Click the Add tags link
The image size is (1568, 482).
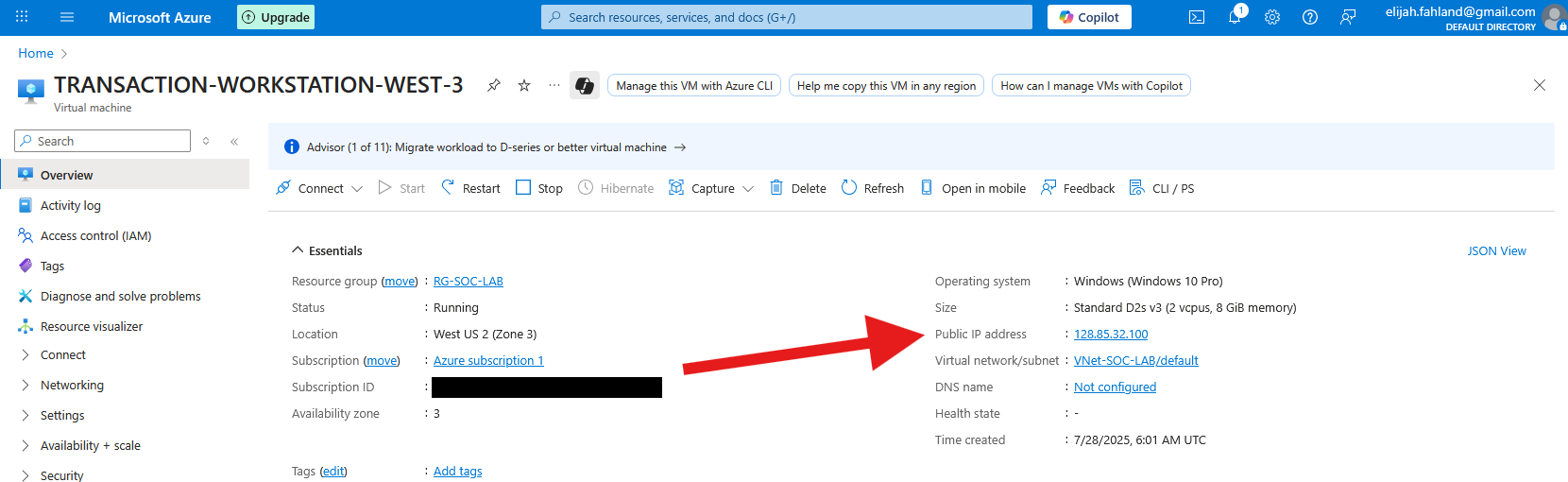(457, 471)
